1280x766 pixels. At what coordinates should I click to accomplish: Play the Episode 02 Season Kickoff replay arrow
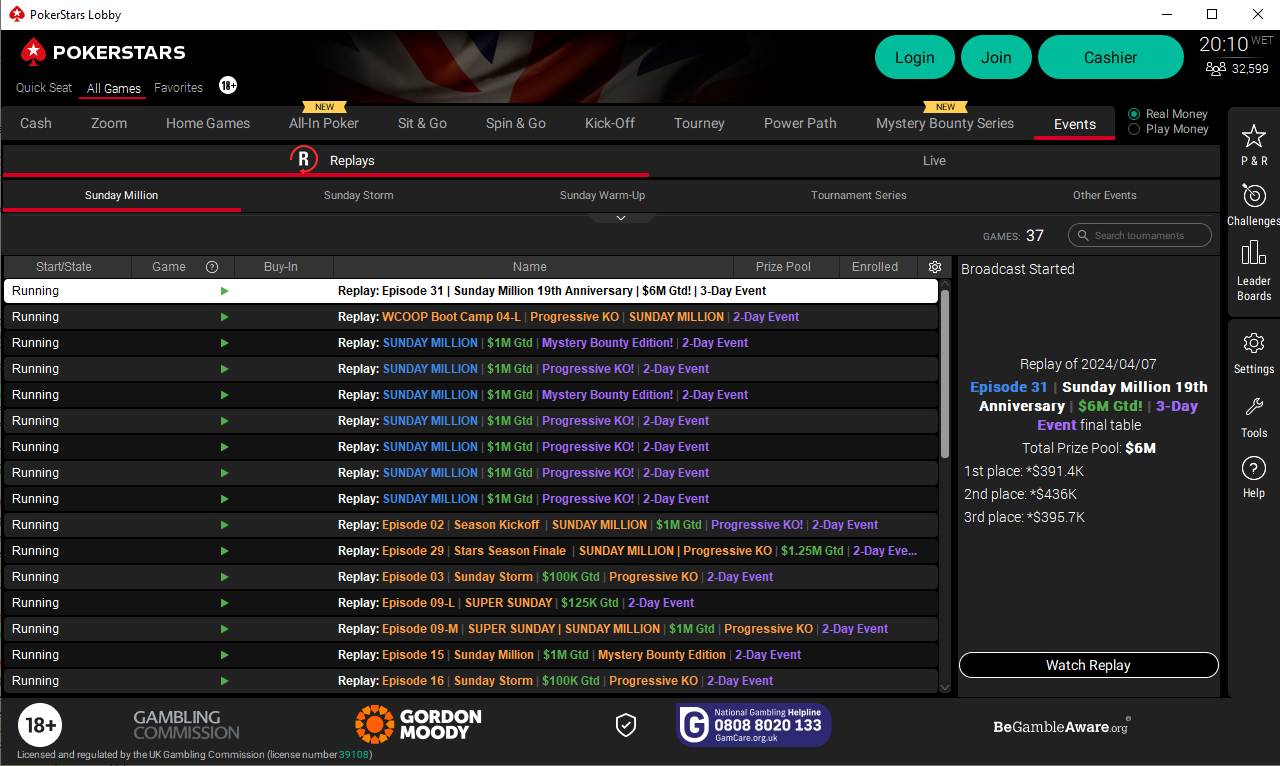click(224, 525)
